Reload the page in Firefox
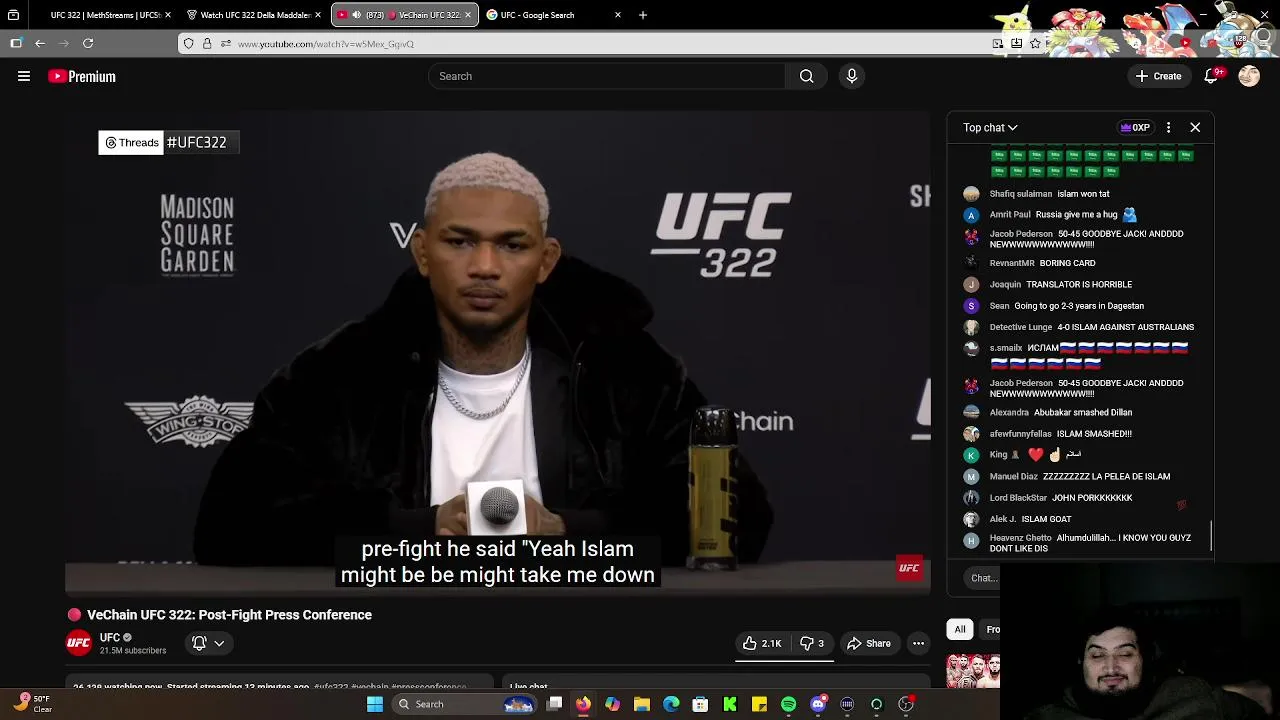Viewport: 1280px width, 720px height. [88, 43]
